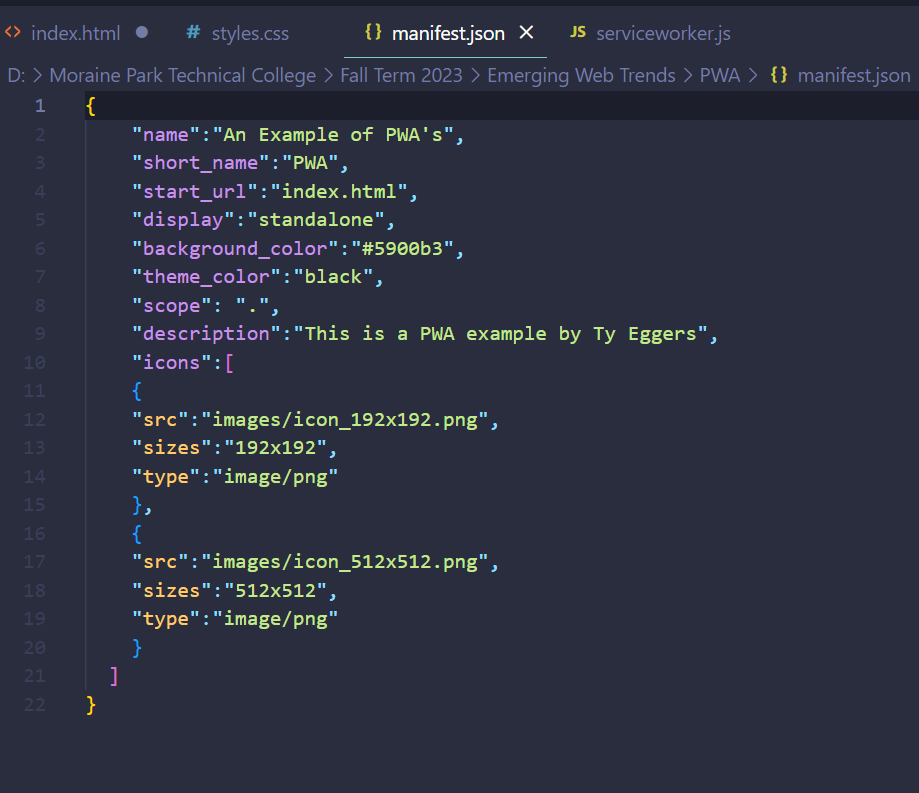Image resolution: width=919 pixels, height=793 pixels.
Task: Click the opening blue brace on line 16
Action: (x=137, y=533)
